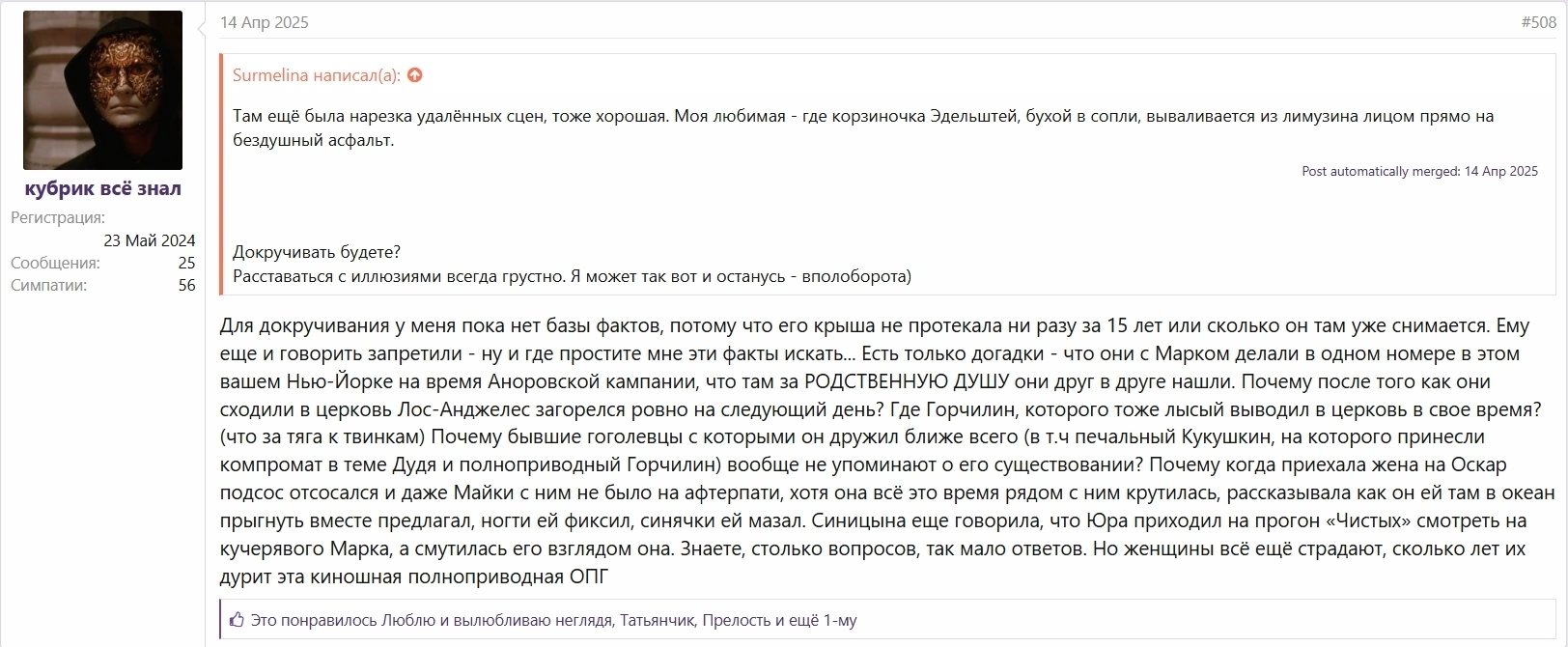Click the Регистрация label under the username
Screen dimensions: 1568x647
(x=58, y=217)
